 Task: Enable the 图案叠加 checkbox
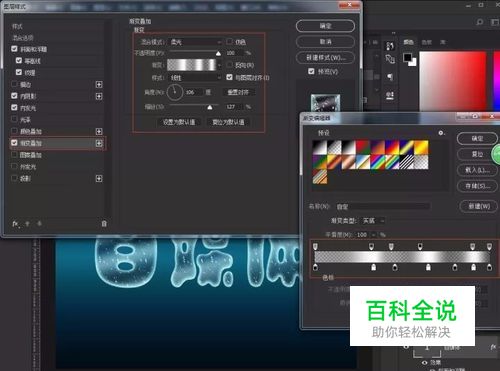[x=14, y=155]
